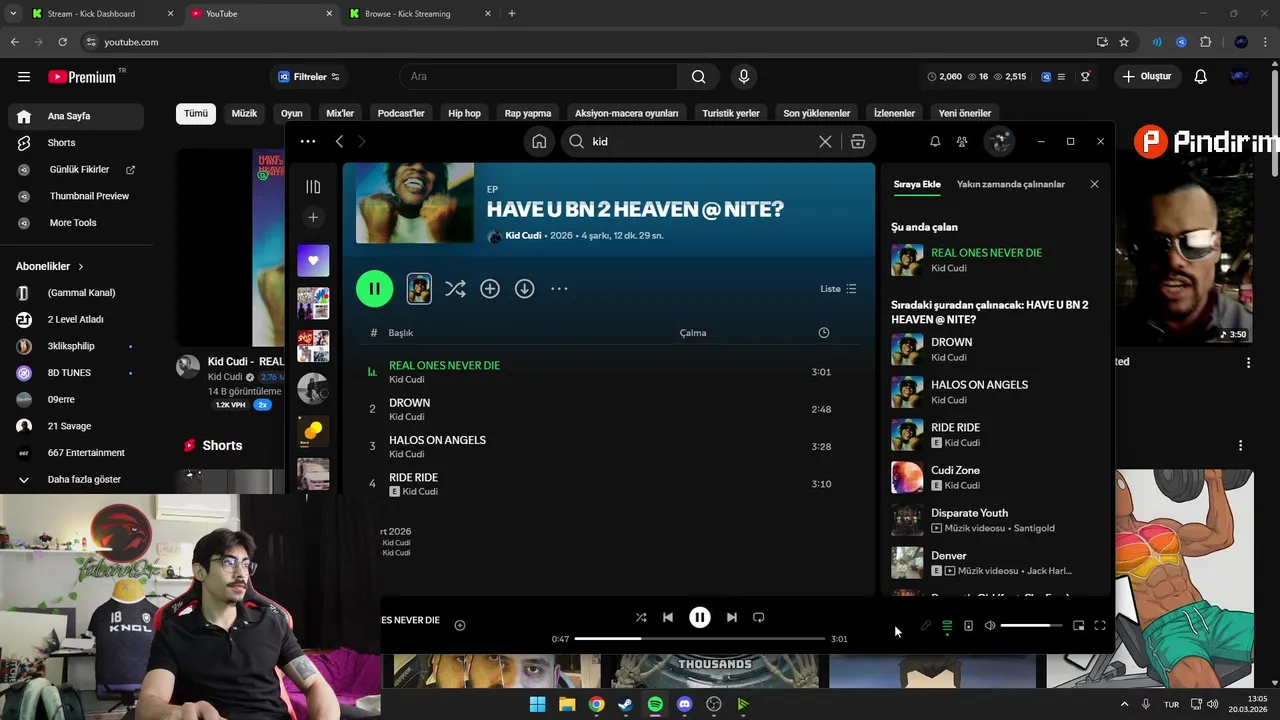The height and width of the screenshot is (720, 1280).
Task: Open Spotify notifications bell
Action: click(935, 142)
